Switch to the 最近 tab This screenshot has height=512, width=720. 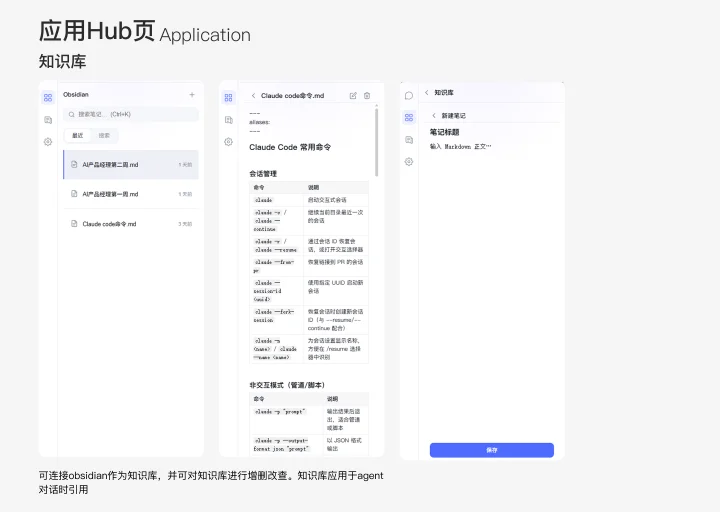click(x=78, y=135)
